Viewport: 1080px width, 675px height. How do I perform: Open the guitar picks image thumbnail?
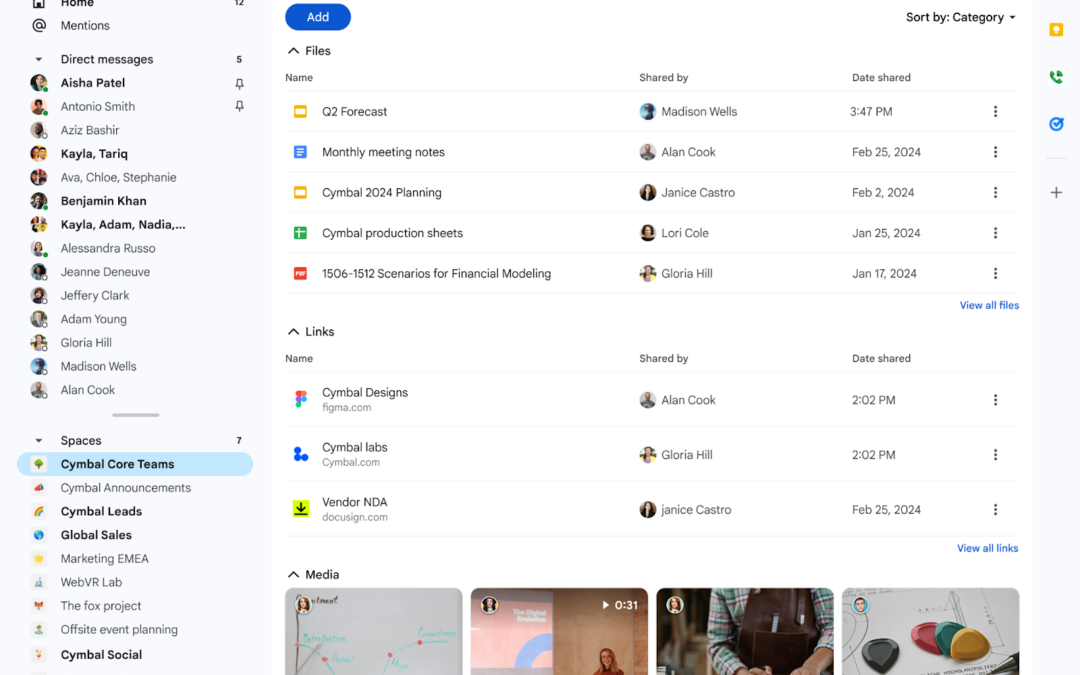931,632
